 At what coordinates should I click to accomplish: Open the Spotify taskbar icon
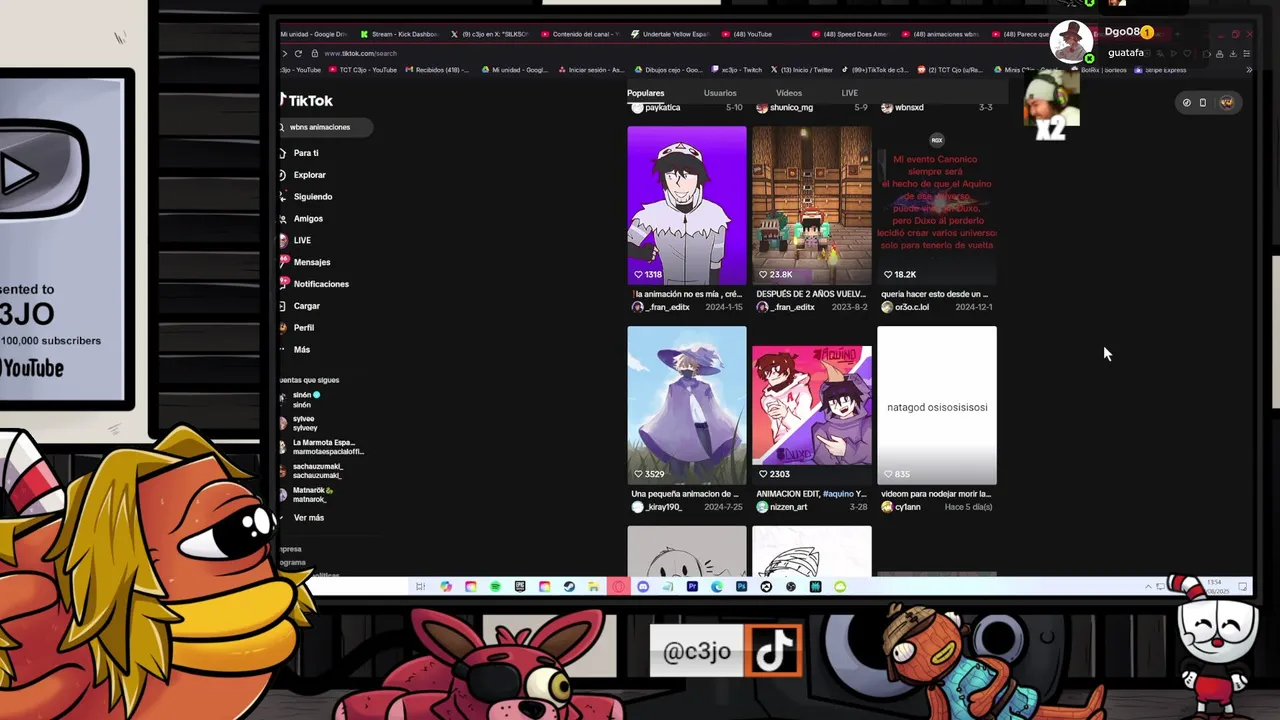pos(495,587)
